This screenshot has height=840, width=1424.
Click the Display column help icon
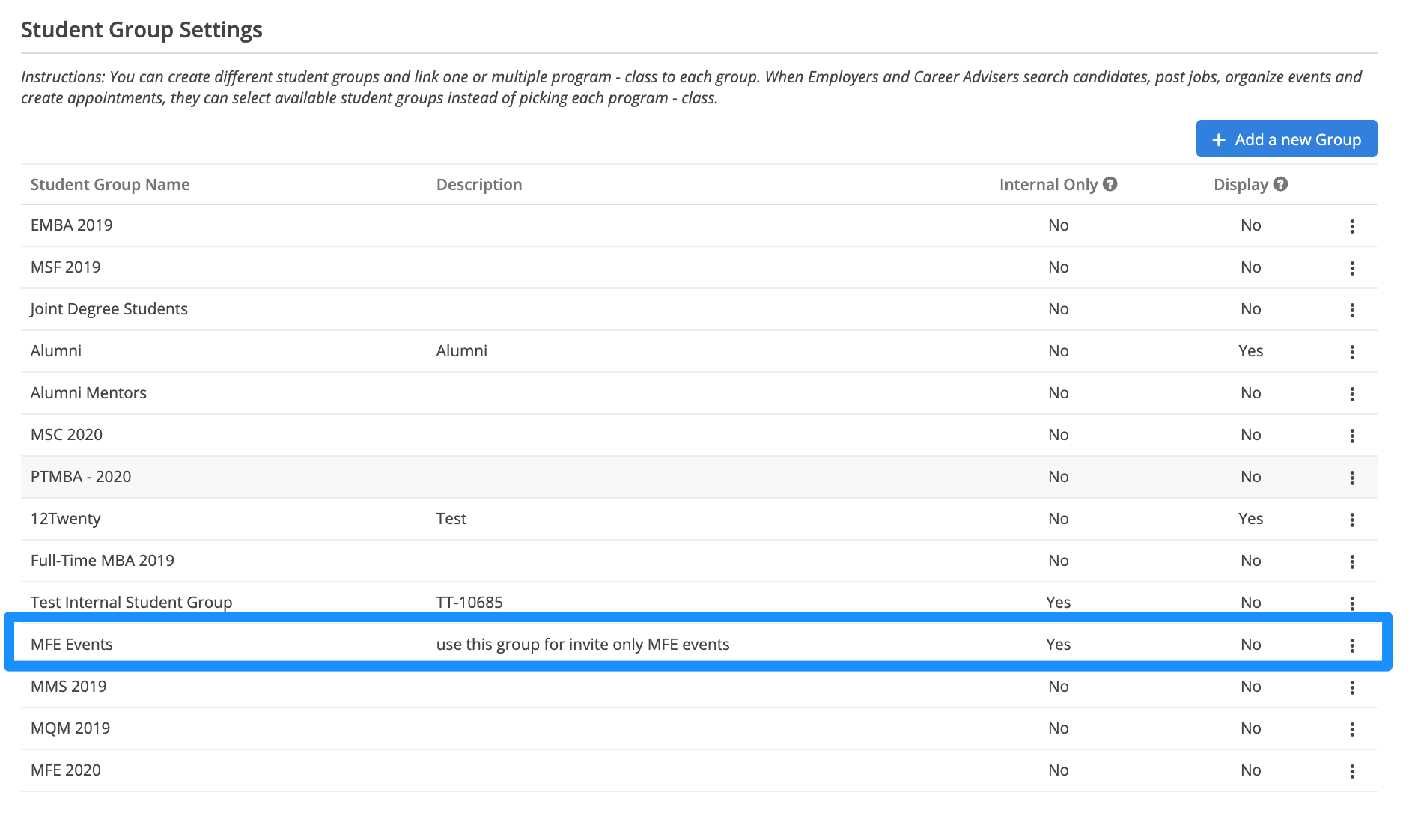coord(1281,184)
